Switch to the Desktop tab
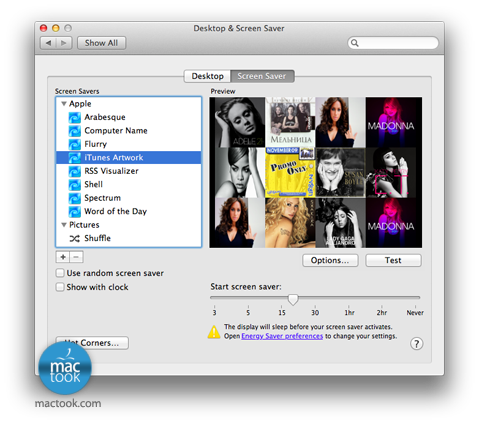Viewport: 479px width, 424px height. pos(207,76)
